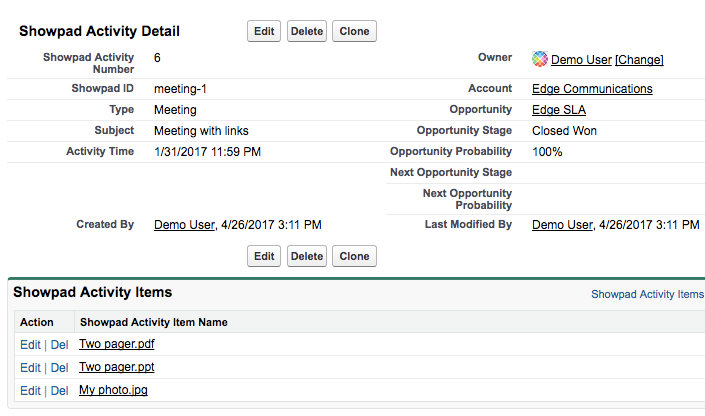This screenshot has height=416, width=705.
Task: Open Two pager.pdf activity item
Action: tap(117, 344)
